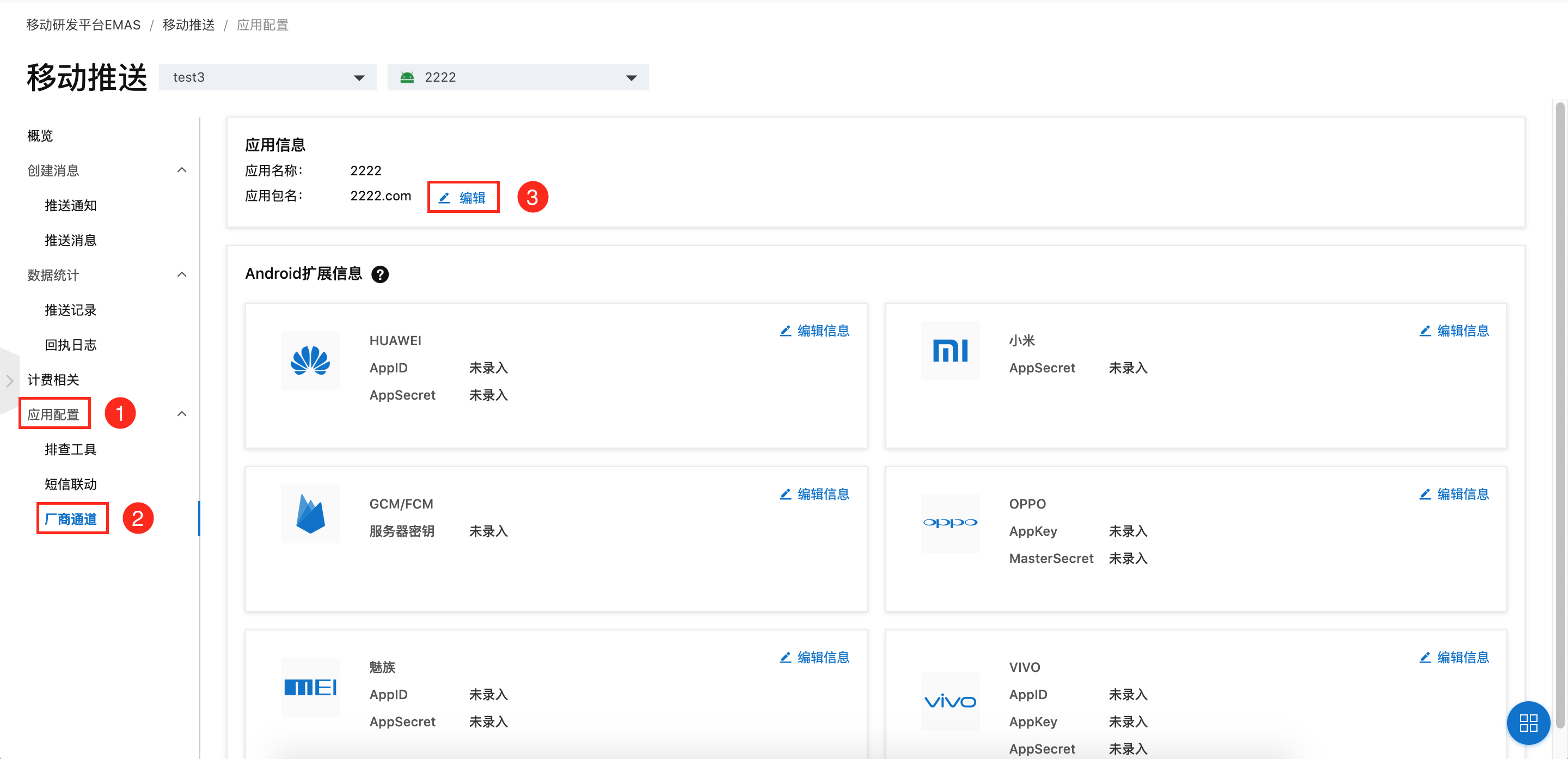Click the Xiaomi MI logo icon
This screenshot has height=759, width=1568.
click(x=950, y=351)
